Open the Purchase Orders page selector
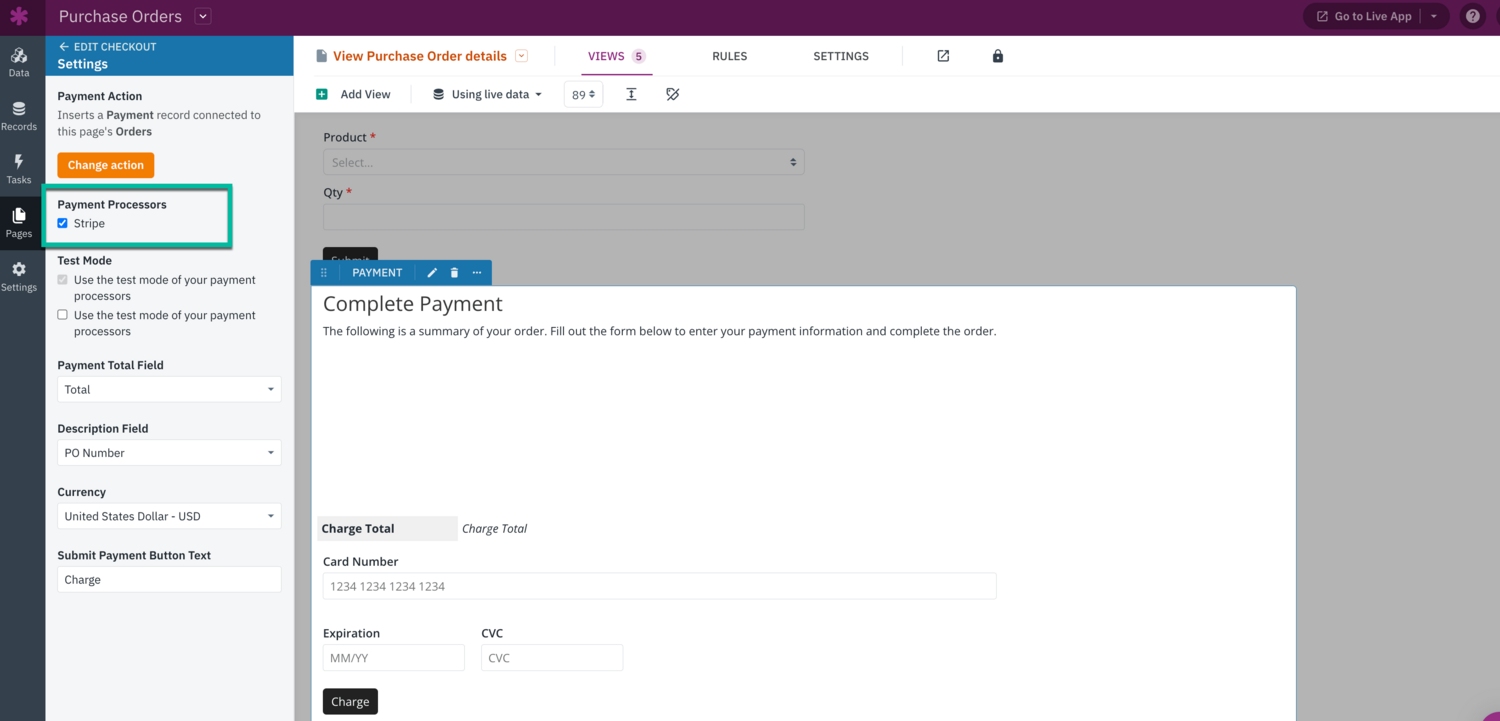Viewport: 1500px width, 721px height. [x=202, y=16]
